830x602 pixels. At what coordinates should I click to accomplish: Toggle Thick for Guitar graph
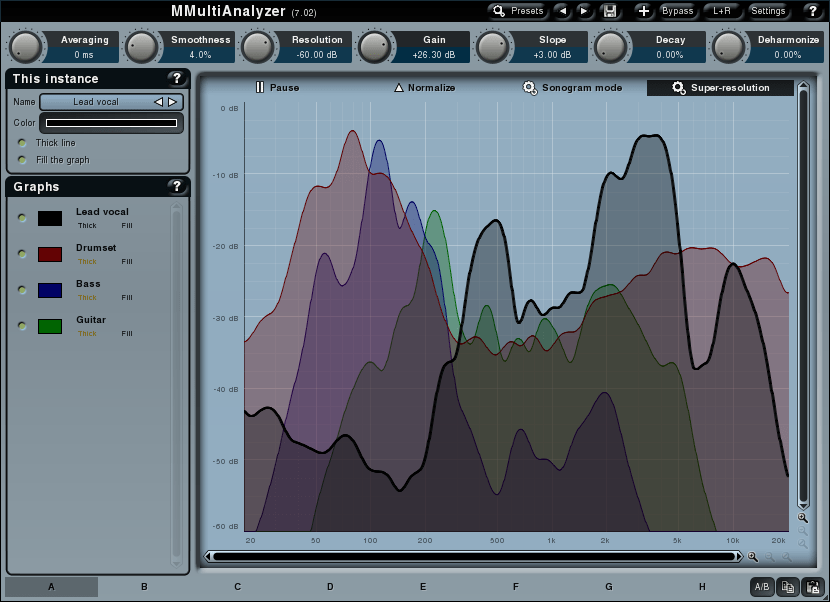pyautogui.click(x=87, y=334)
